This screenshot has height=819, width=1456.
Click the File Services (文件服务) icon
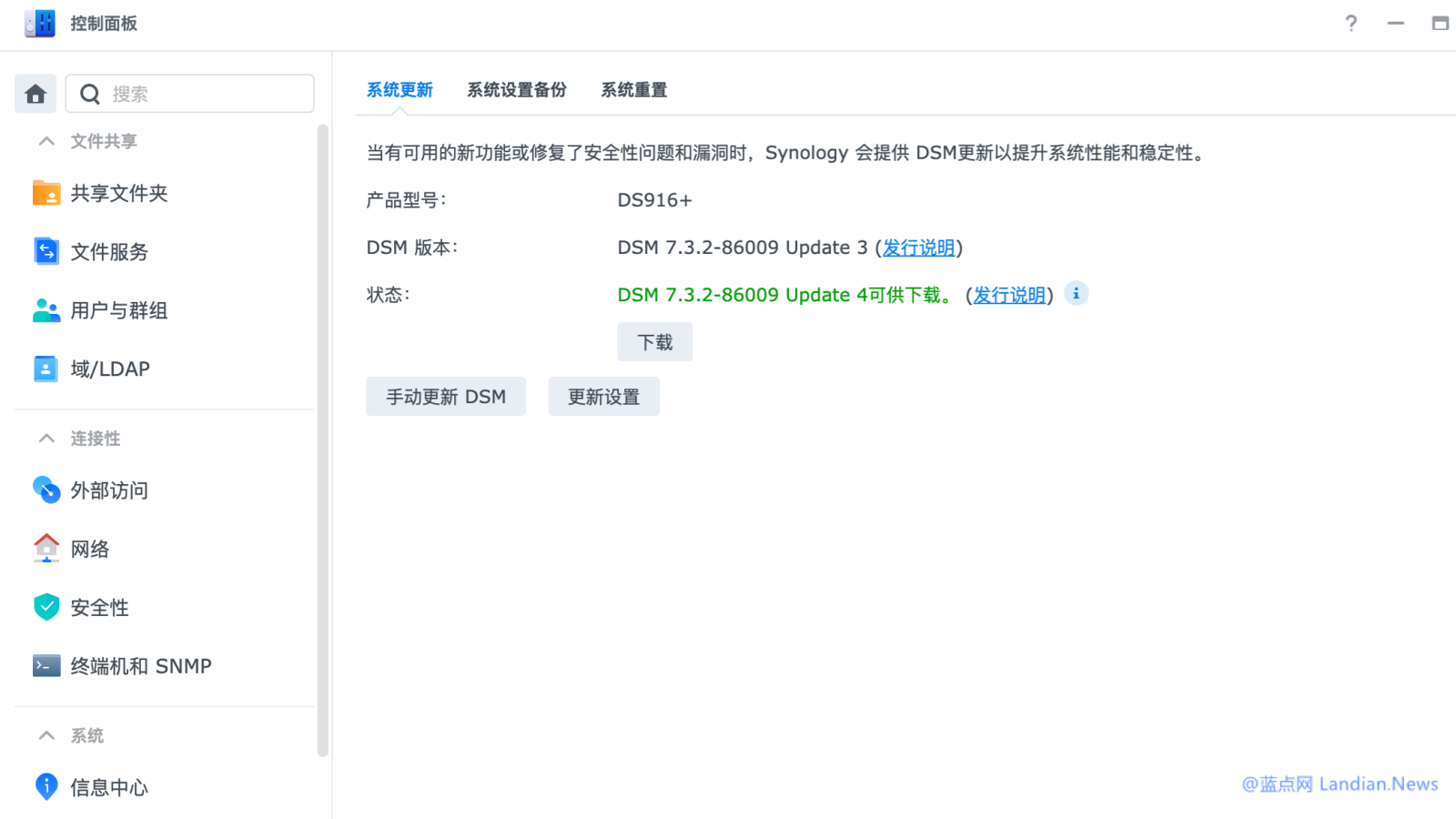(x=46, y=251)
